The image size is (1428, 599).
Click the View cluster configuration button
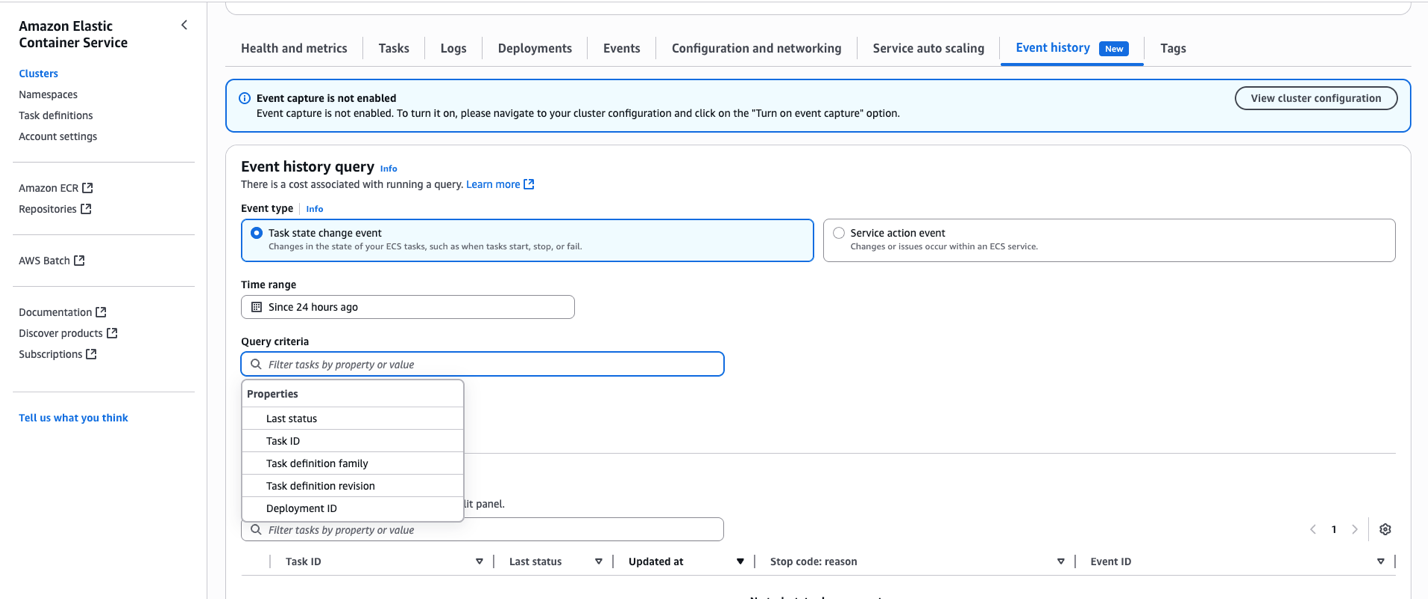click(1316, 98)
